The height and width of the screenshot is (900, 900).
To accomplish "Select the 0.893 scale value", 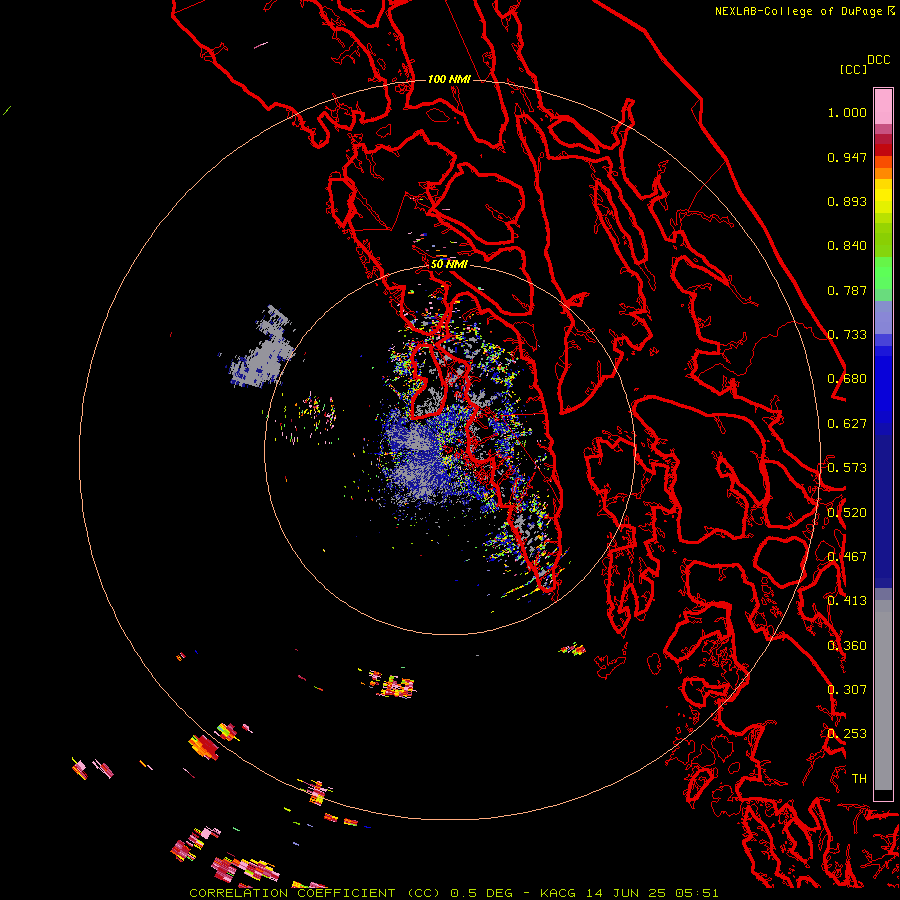I will pyautogui.click(x=847, y=201).
